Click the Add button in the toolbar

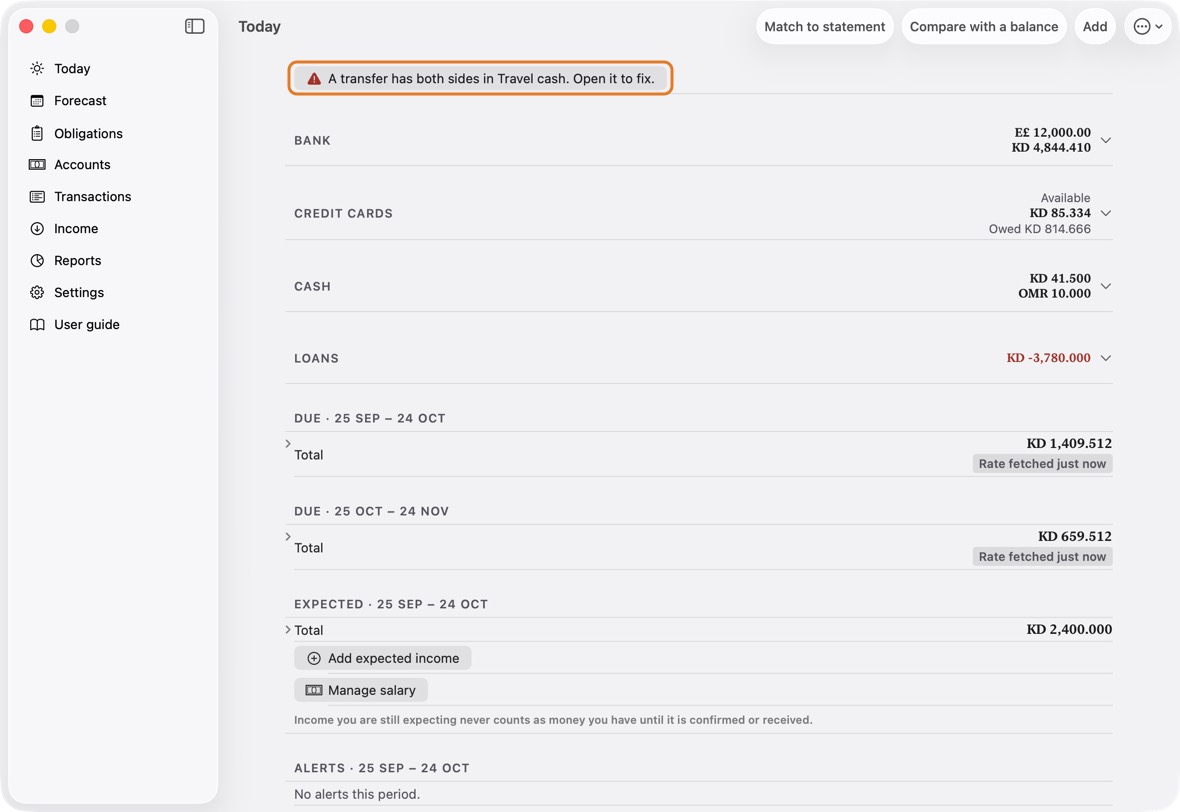(1095, 26)
